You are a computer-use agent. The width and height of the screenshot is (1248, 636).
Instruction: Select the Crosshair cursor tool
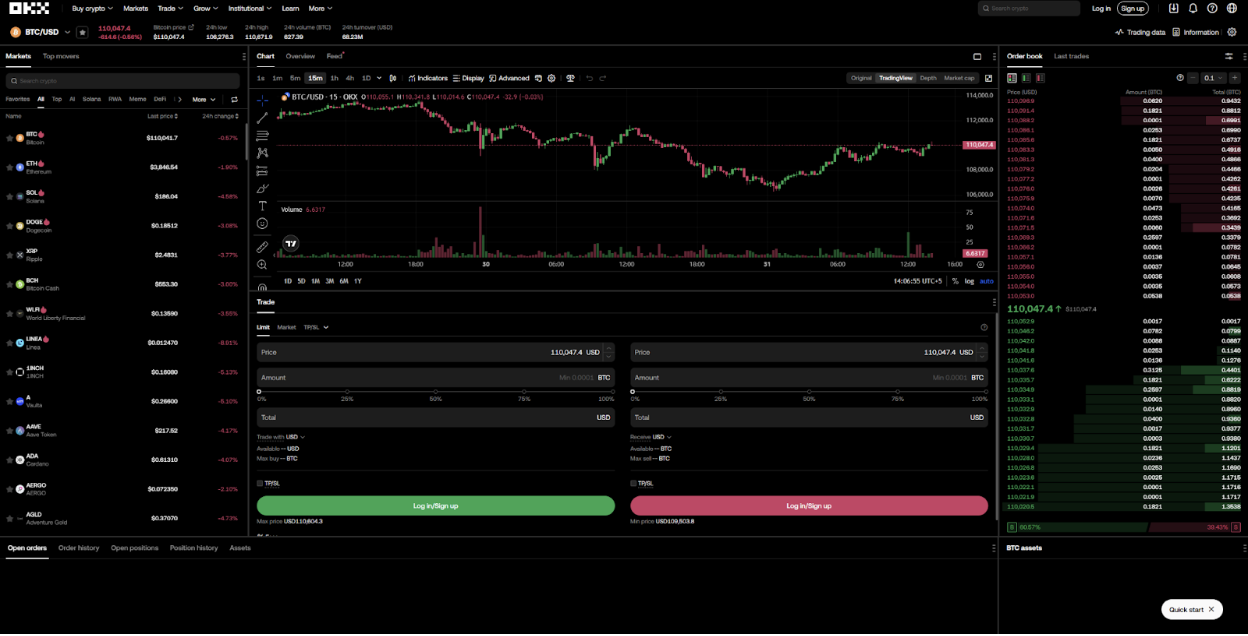(262, 101)
